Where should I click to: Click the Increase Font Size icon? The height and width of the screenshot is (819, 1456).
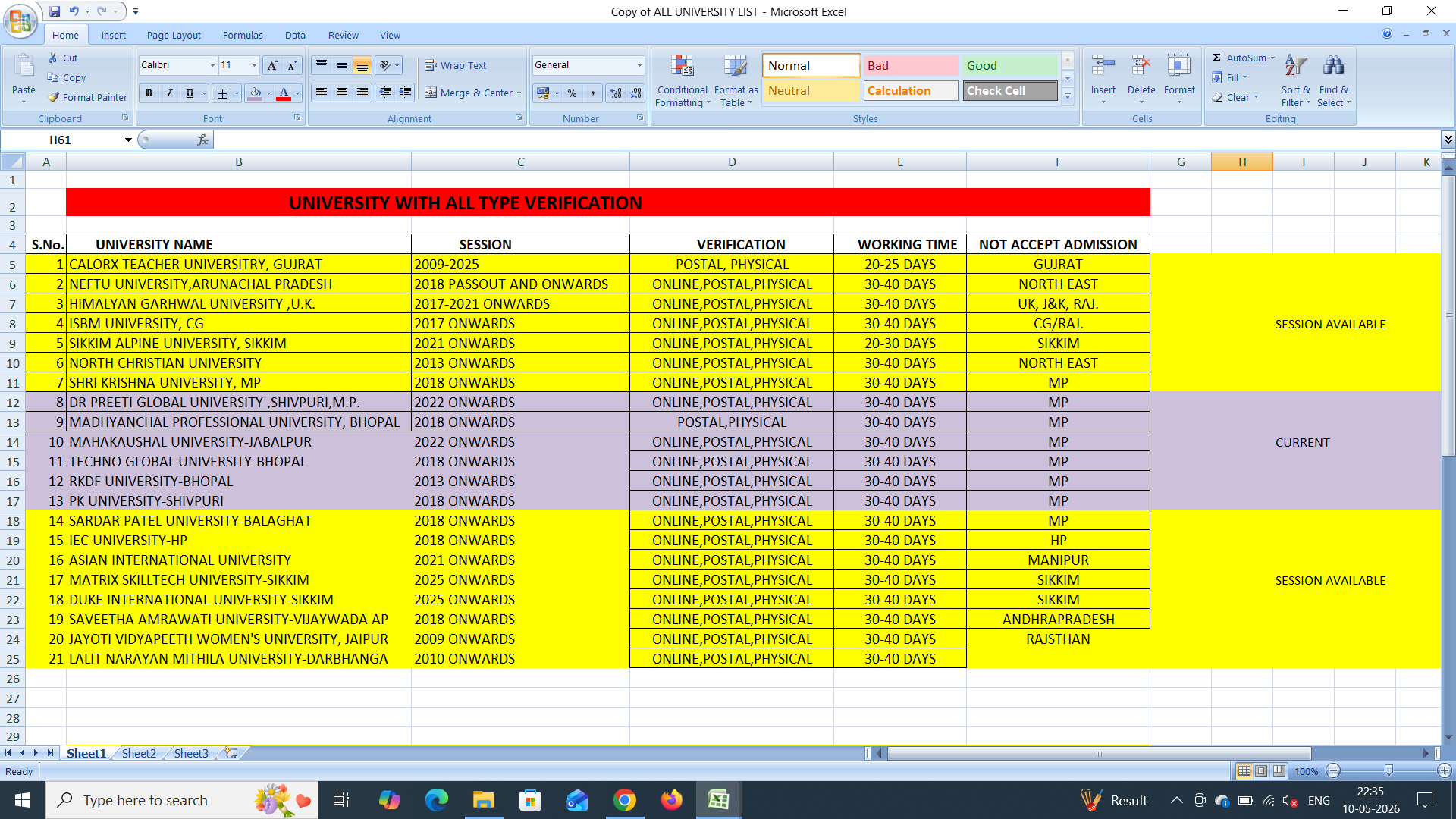(x=272, y=65)
